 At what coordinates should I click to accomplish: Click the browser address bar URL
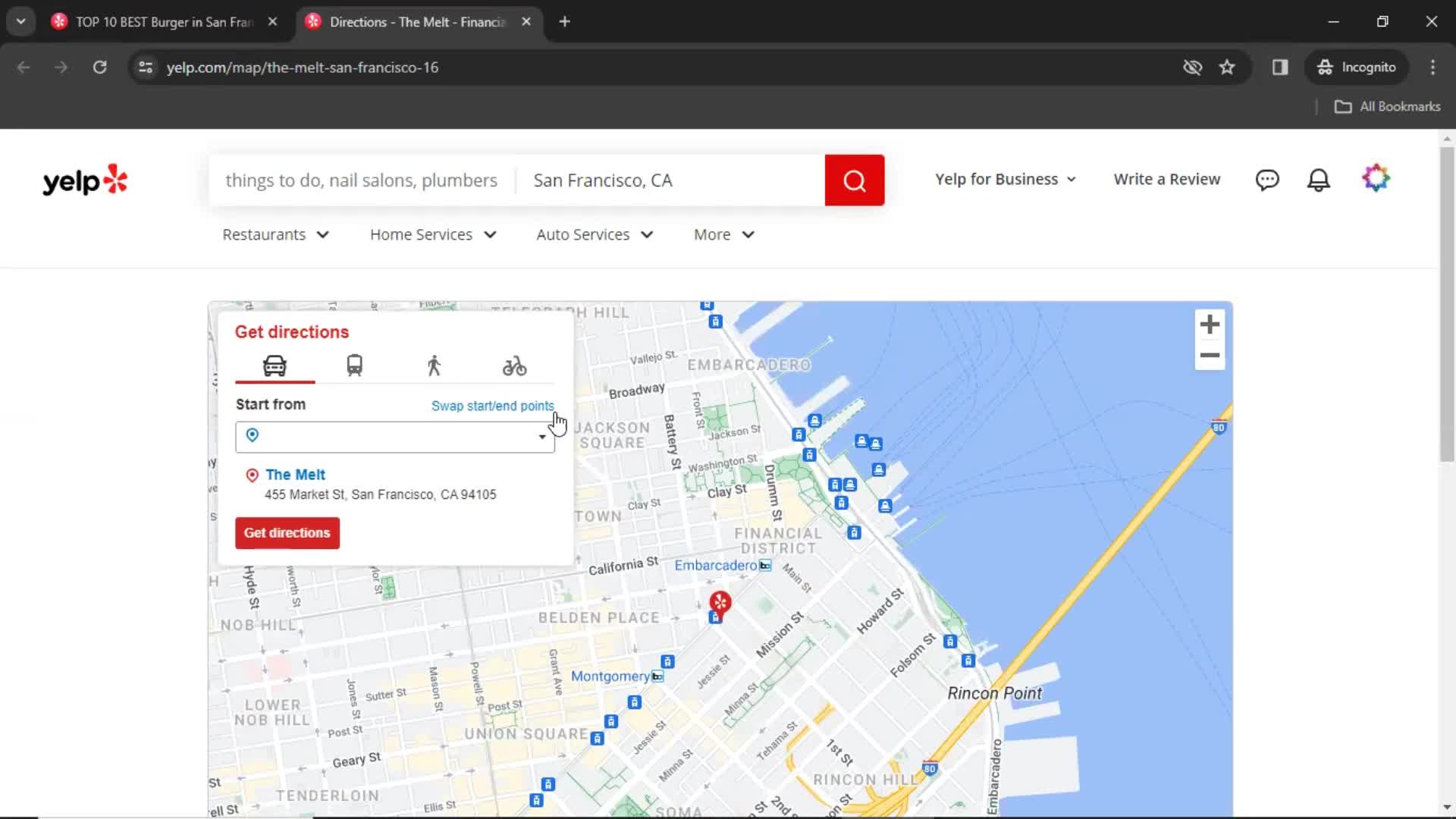303,67
